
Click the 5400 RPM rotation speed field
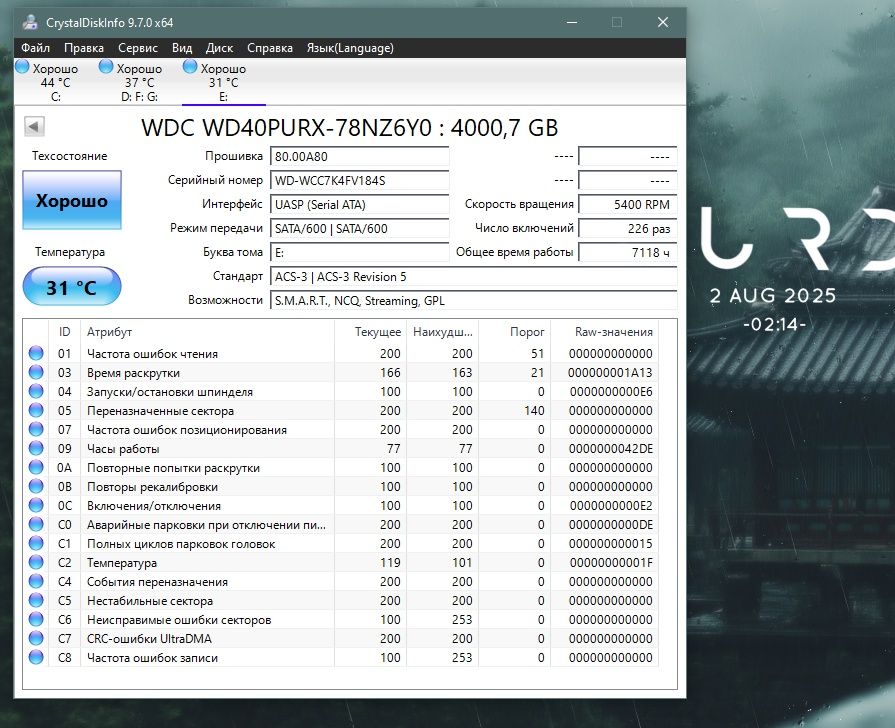point(628,204)
